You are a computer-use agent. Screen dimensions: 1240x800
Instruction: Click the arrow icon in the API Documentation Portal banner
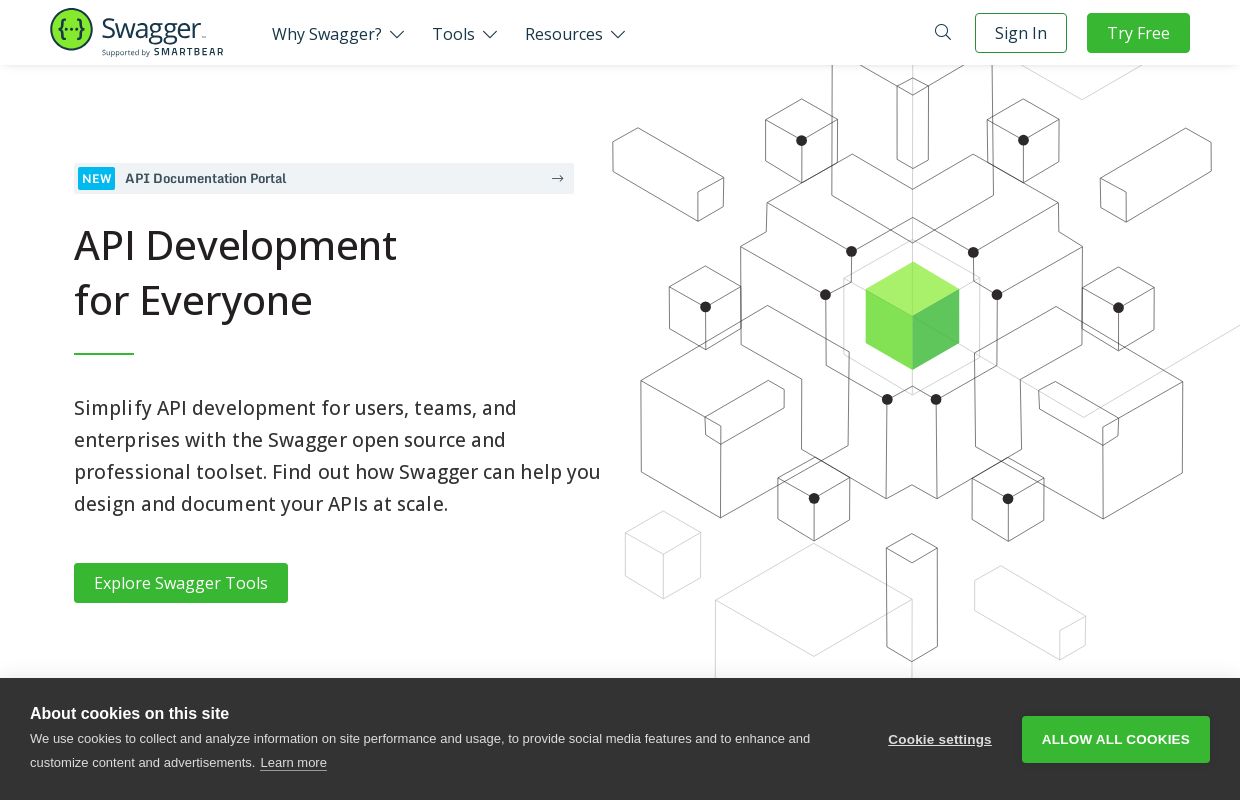(x=557, y=178)
